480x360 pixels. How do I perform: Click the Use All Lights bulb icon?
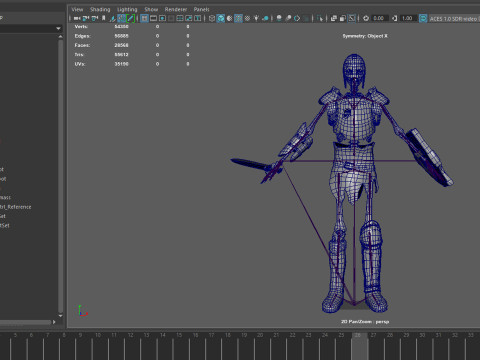pos(256,18)
